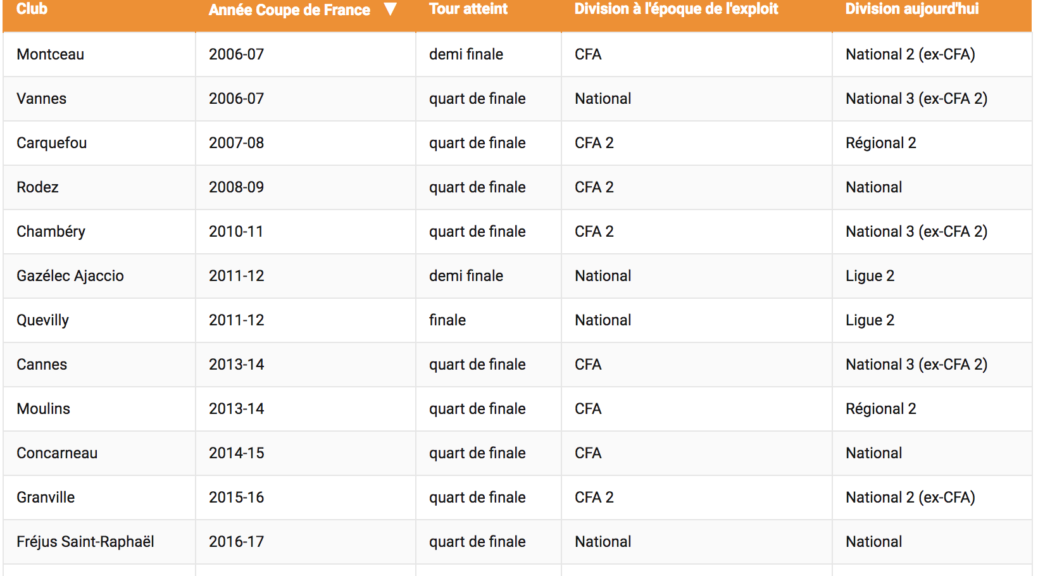Image resolution: width=1038 pixels, height=576 pixels.
Task: Select the Granville club name
Action: pos(45,497)
